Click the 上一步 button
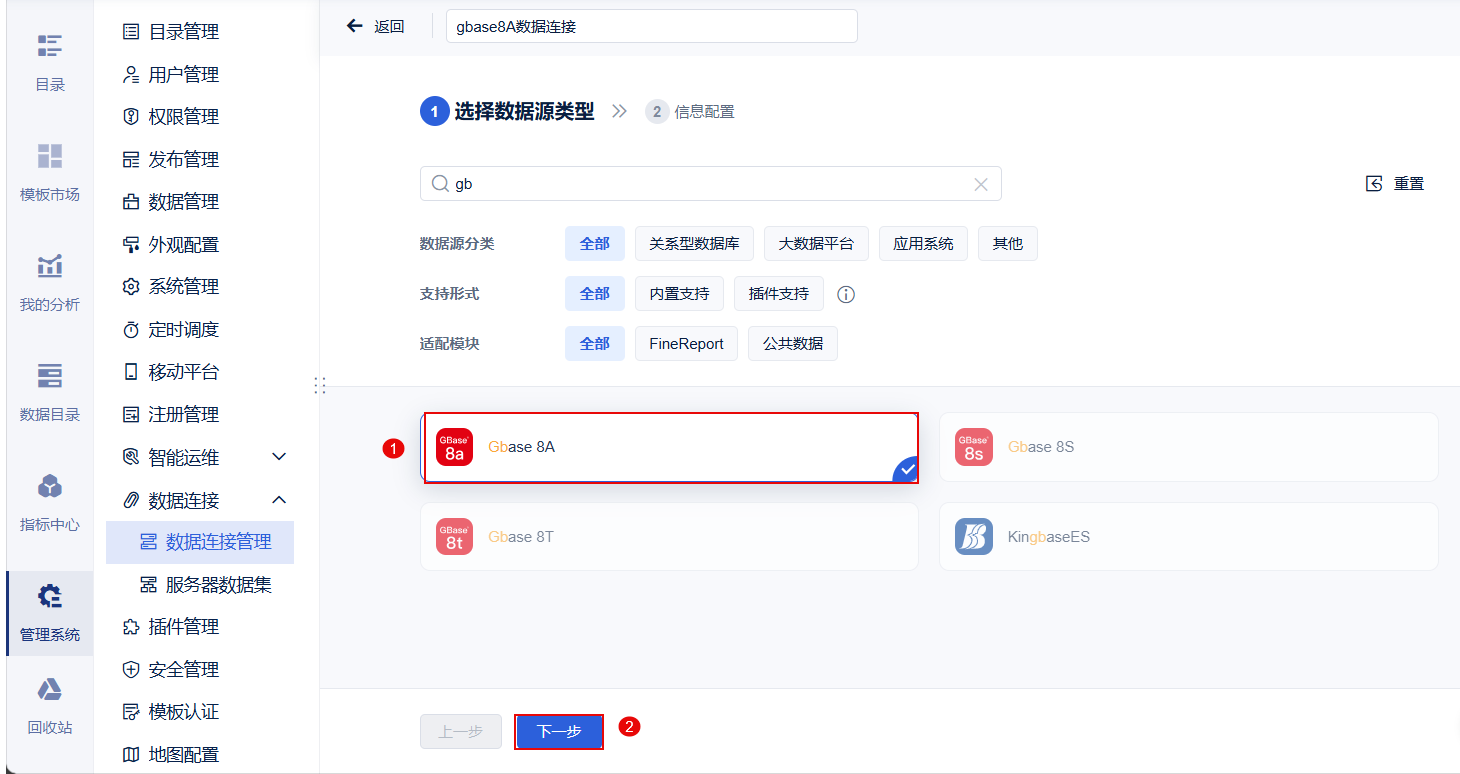 point(460,732)
